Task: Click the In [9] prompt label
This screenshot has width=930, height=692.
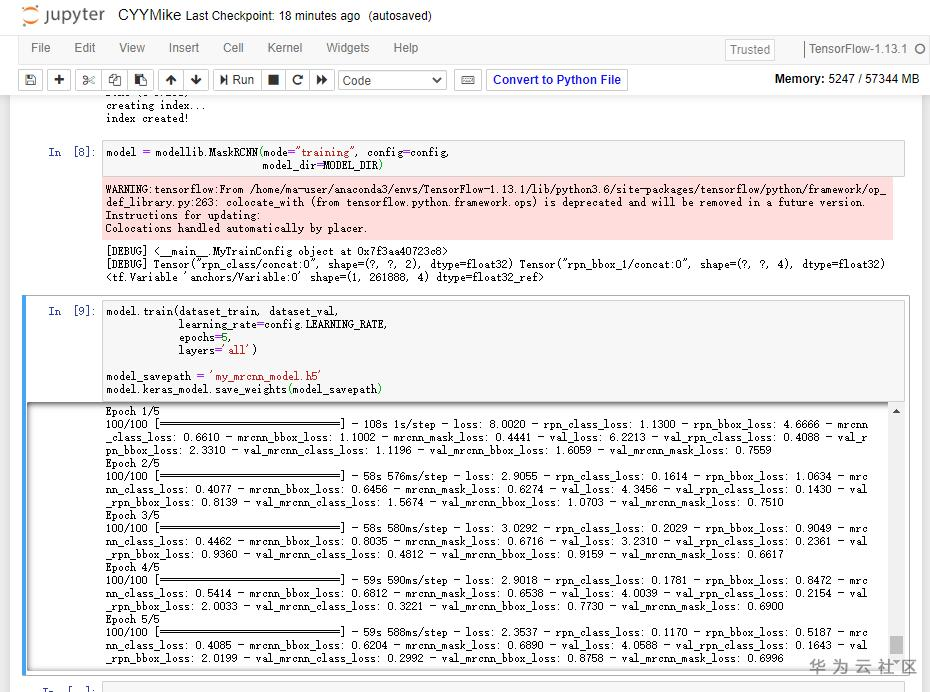Action: 71,311
